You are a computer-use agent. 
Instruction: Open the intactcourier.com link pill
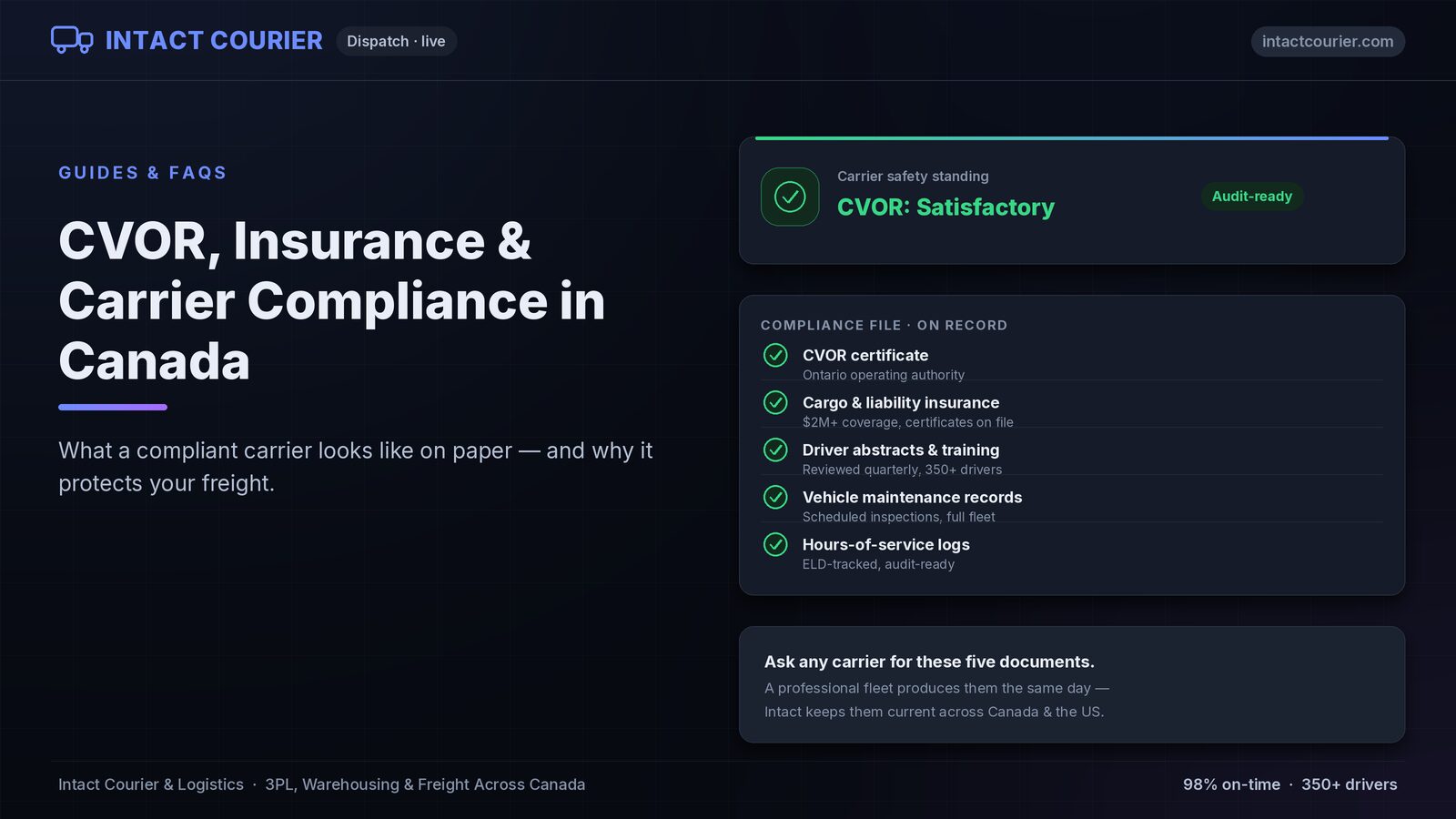pos(1328,41)
